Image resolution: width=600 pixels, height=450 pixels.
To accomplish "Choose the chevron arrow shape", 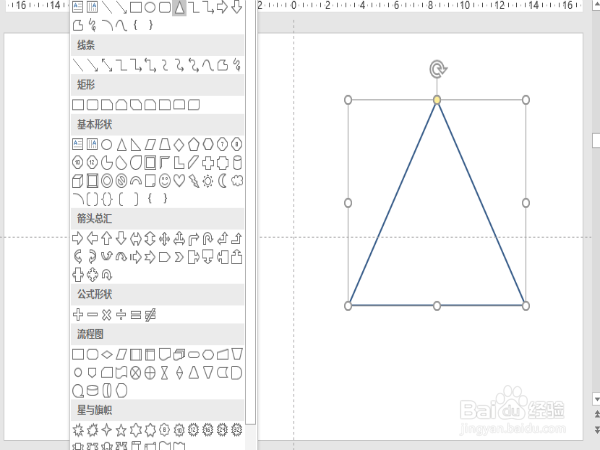I will 179,257.
